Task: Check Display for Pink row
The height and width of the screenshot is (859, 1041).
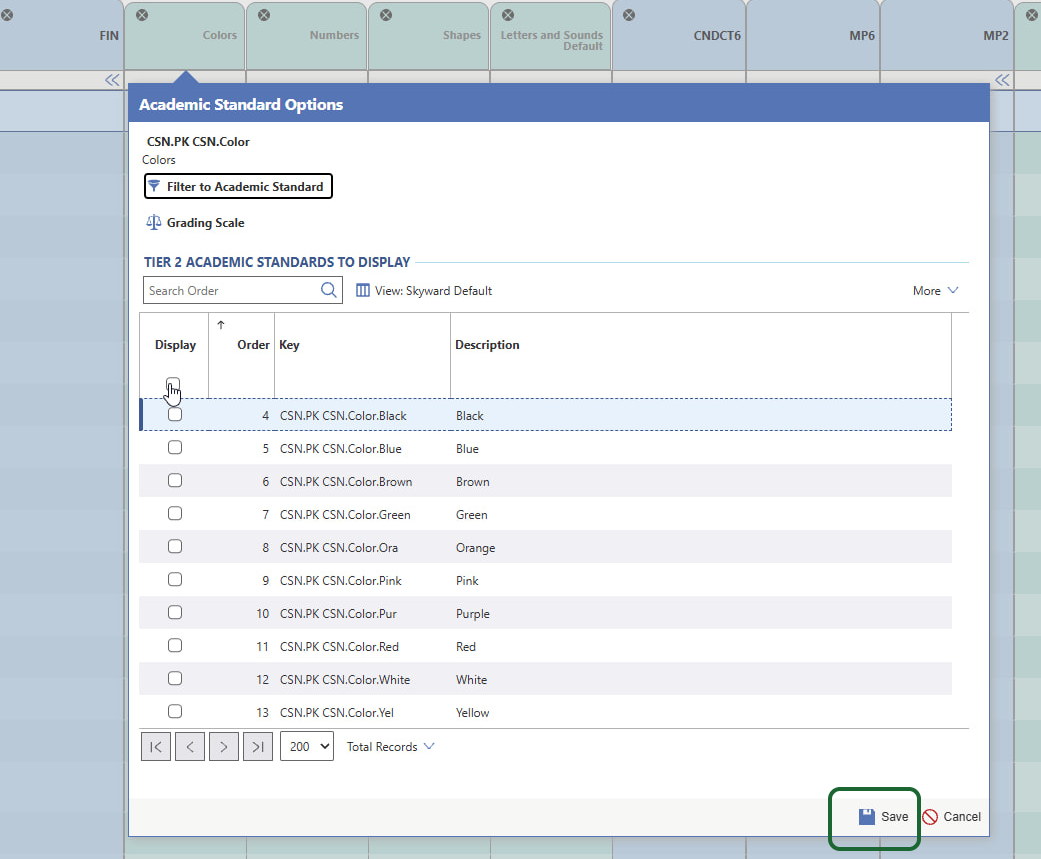Action: (x=175, y=580)
